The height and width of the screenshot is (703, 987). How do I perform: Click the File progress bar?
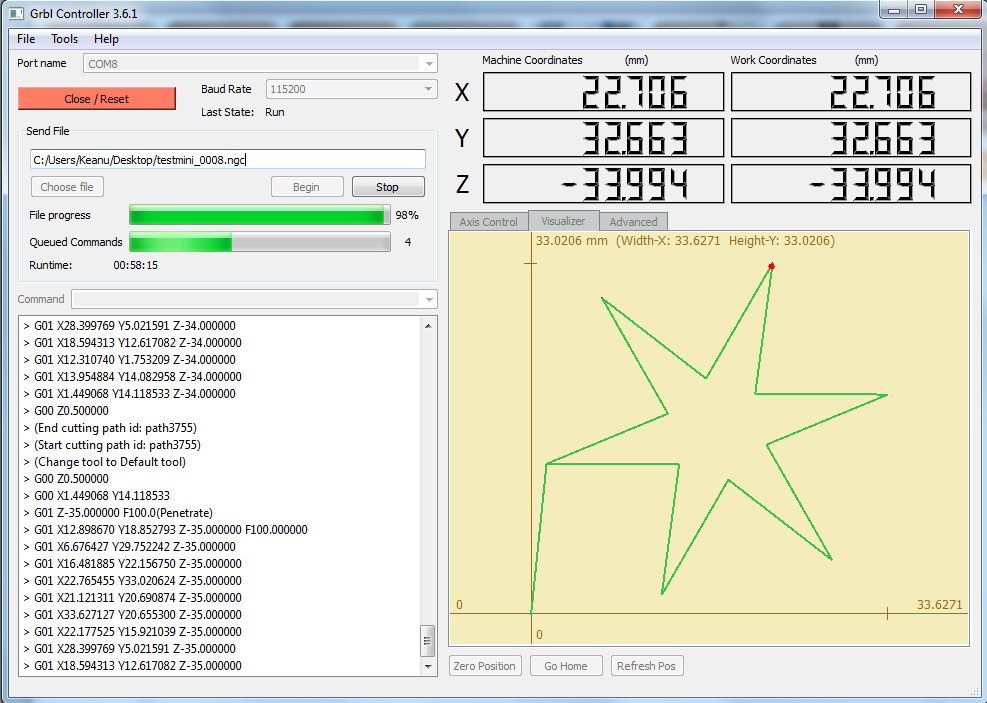(259, 215)
